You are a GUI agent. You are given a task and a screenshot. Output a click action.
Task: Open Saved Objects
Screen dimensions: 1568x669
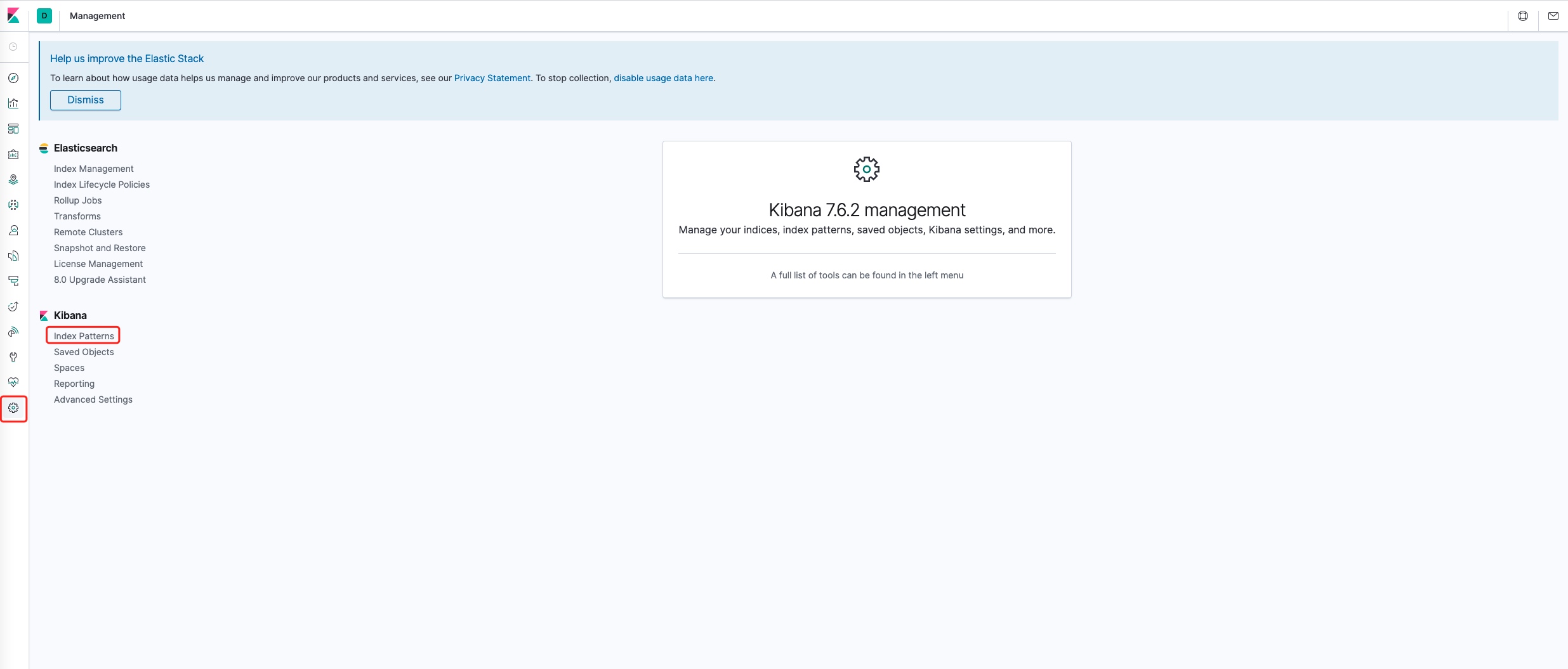(84, 352)
